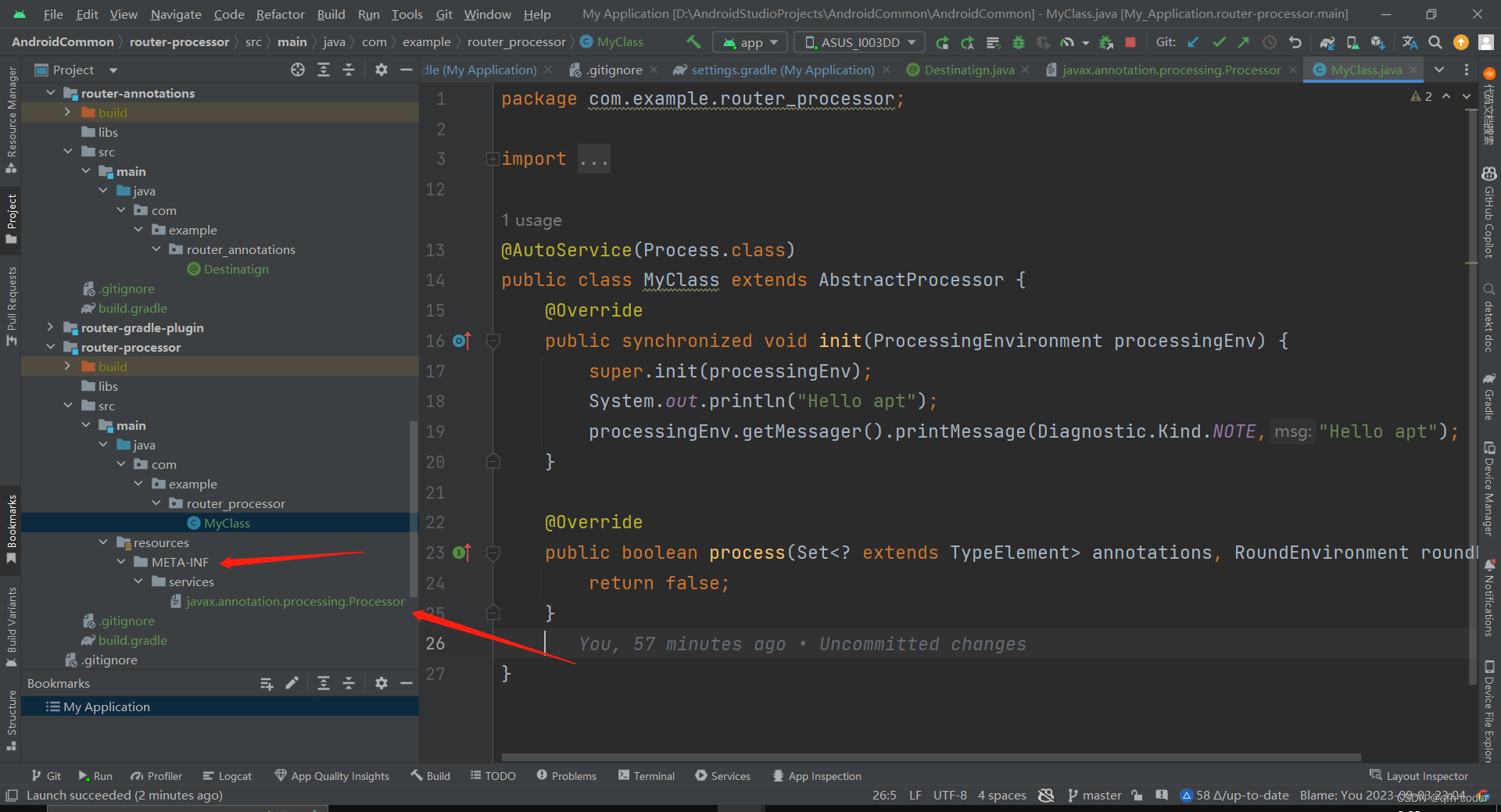Viewport: 1501px width, 812px height.
Task: Click the Git Commit green checkmark
Action: (1219, 42)
